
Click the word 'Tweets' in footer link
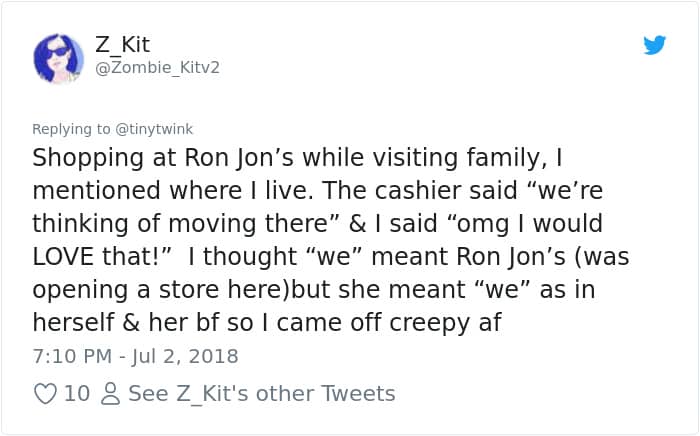tap(358, 394)
